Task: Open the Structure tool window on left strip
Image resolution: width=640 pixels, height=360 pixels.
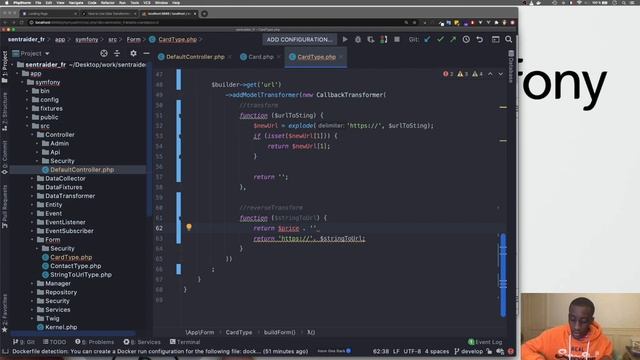Action: (4, 112)
